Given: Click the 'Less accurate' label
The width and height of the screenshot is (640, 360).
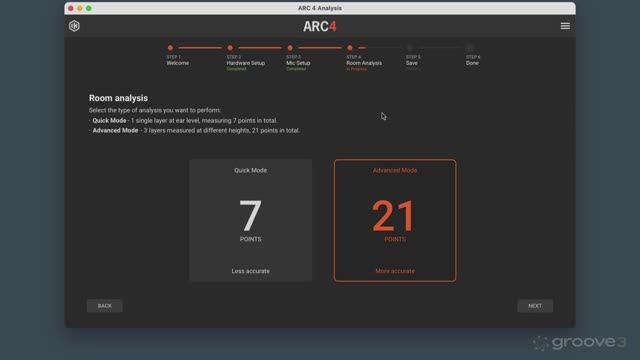Looking at the screenshot, I should [251, 271].
